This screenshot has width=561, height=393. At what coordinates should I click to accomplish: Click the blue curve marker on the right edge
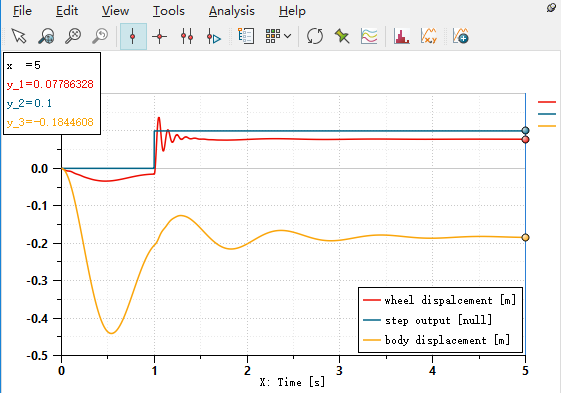[x=547, y=114]
